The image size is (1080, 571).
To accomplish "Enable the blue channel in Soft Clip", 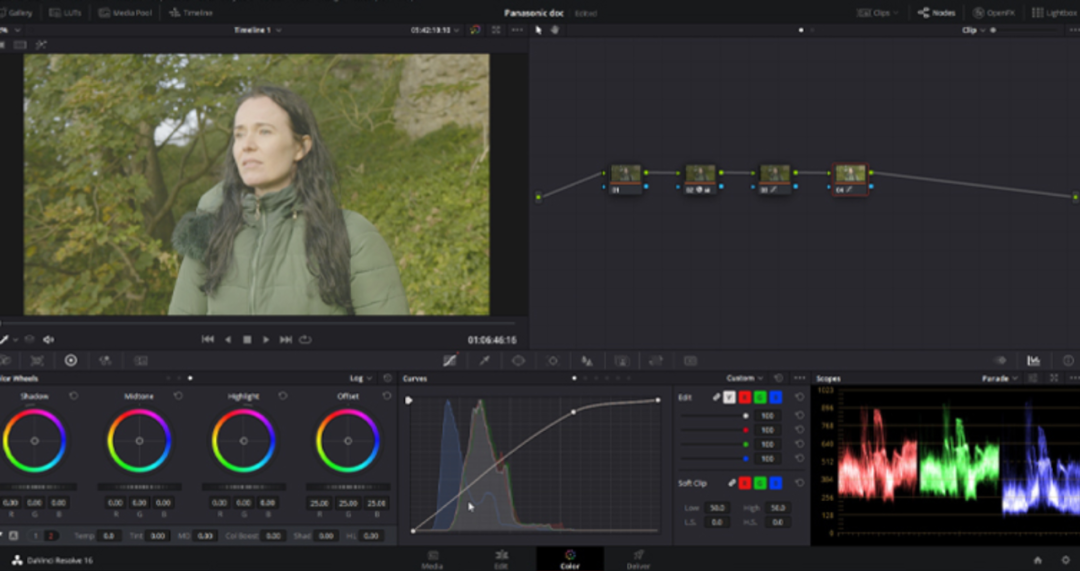I will 776,483.
